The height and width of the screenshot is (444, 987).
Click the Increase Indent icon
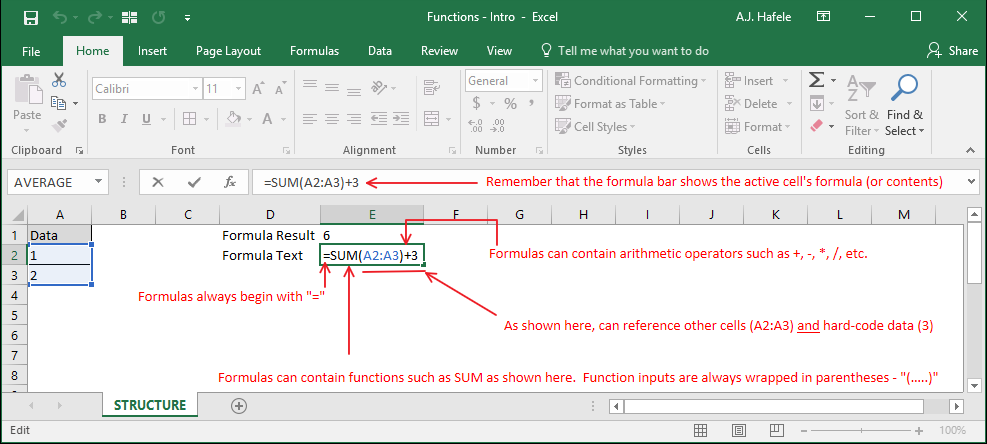click(401, 118)
